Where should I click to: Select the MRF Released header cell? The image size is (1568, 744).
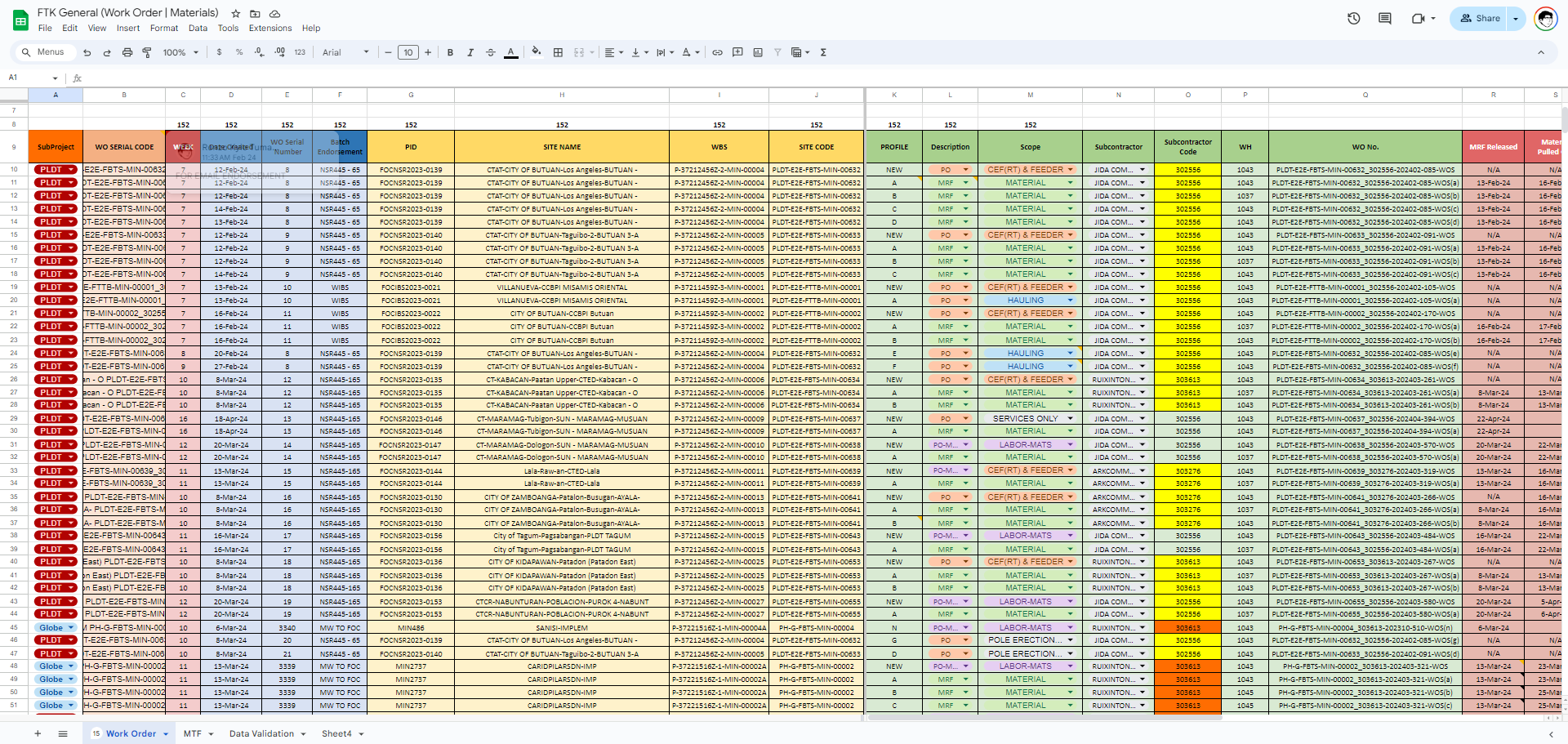pos(1493,147)
